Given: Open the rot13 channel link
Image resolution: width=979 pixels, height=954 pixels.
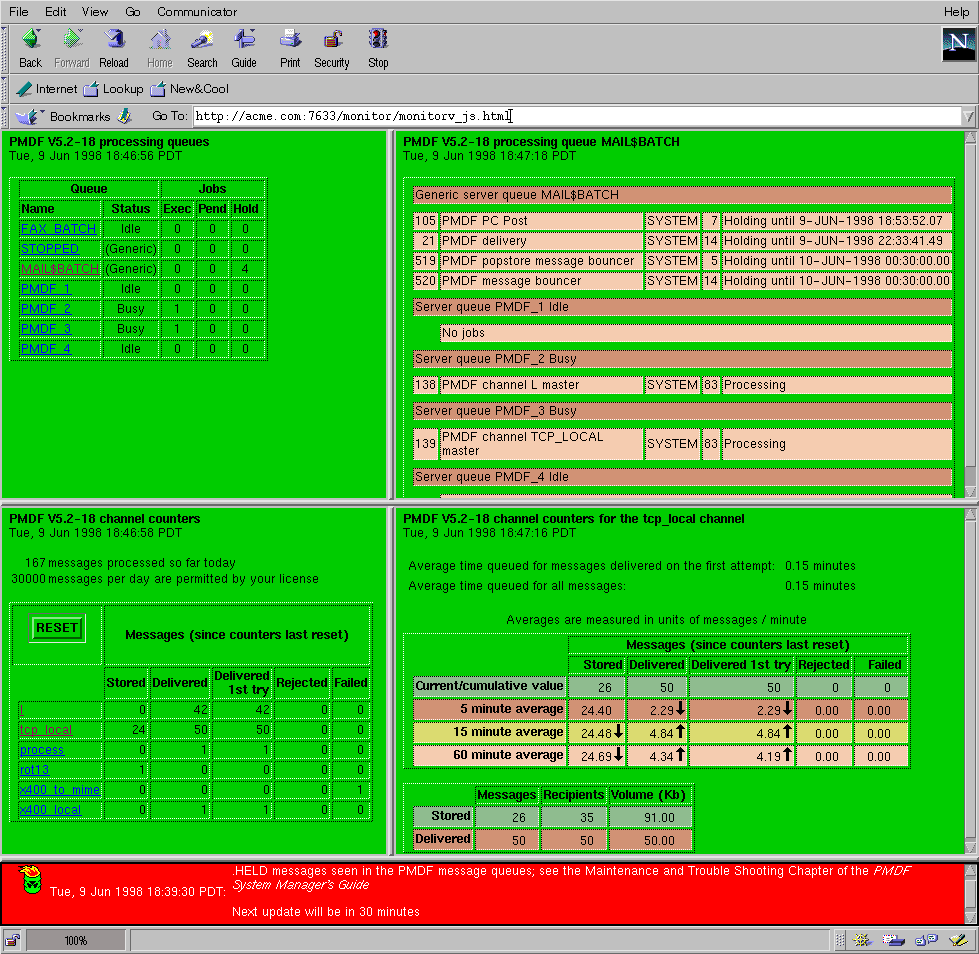Looking at the screenshot, I should (34, 769).
